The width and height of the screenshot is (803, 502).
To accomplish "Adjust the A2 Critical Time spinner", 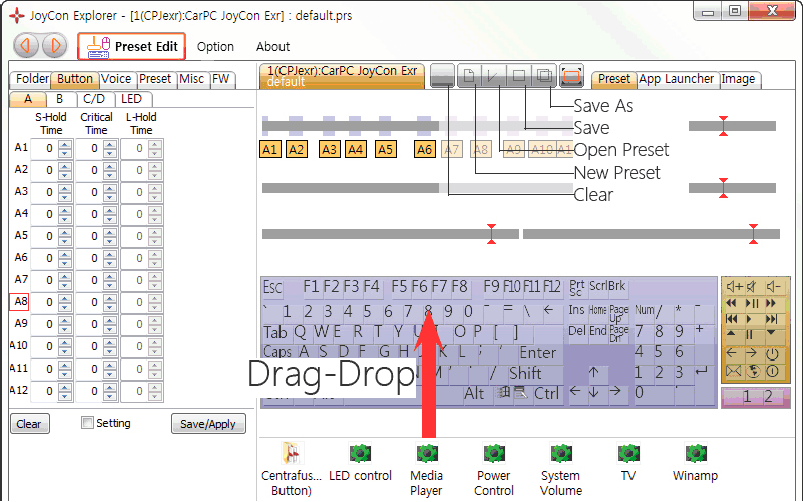I will [x=110, y=171].
